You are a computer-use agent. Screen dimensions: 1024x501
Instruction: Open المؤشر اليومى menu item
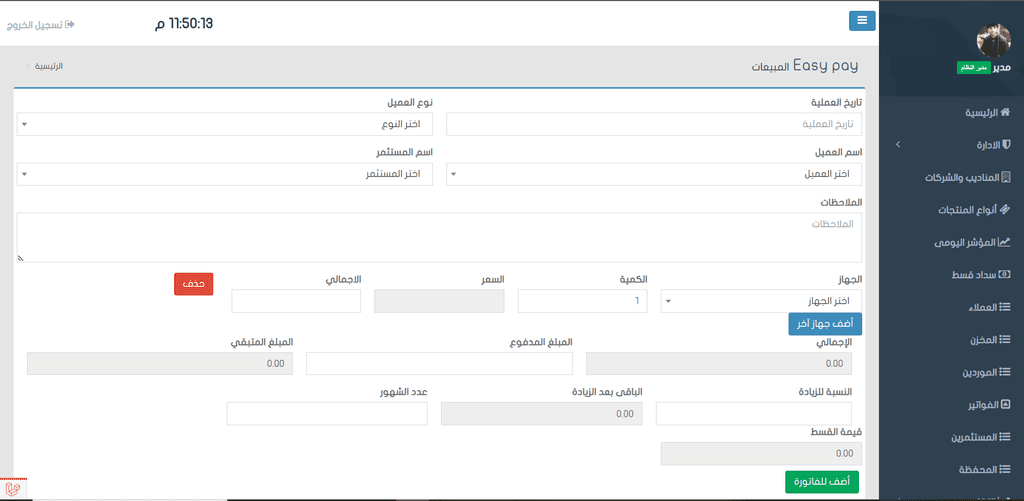coord(973,242)
